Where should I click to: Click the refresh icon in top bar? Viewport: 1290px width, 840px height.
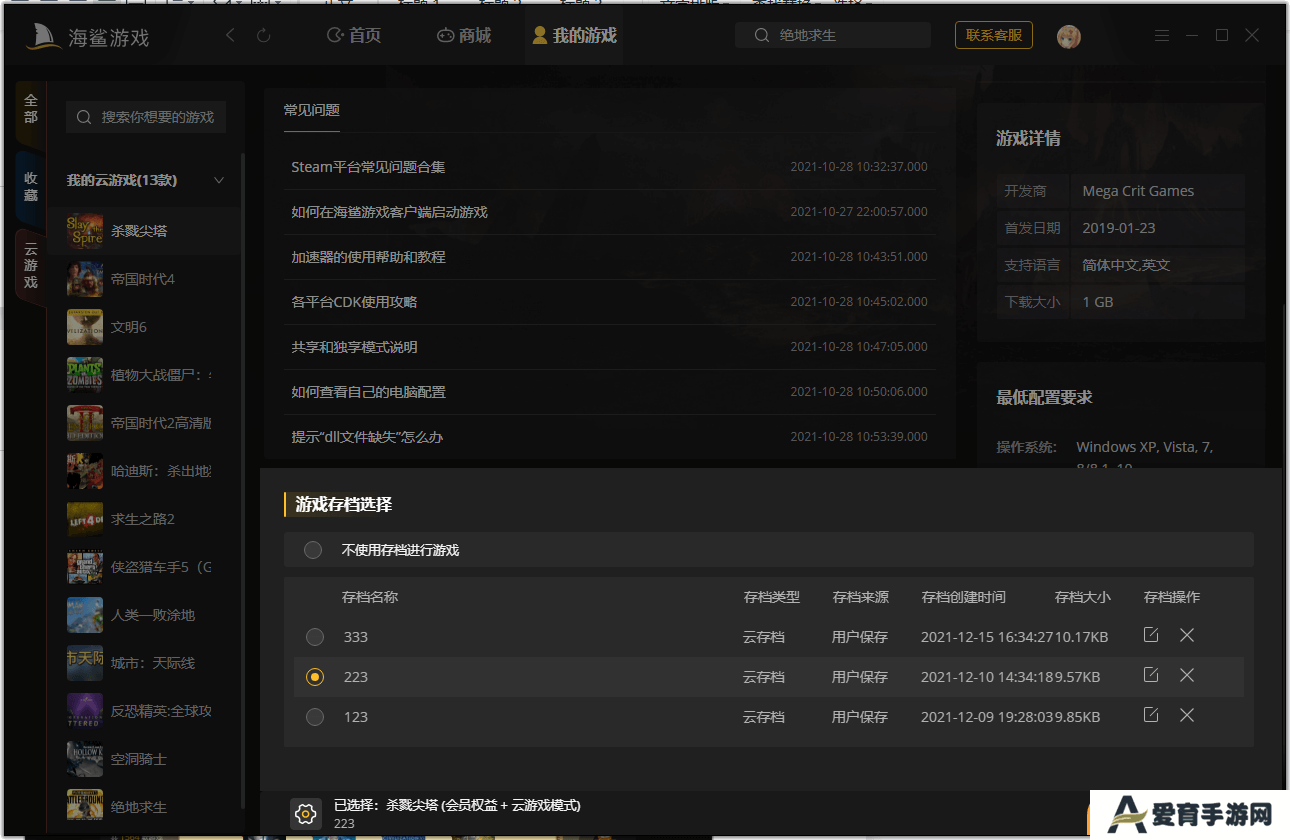coord(264,35)
